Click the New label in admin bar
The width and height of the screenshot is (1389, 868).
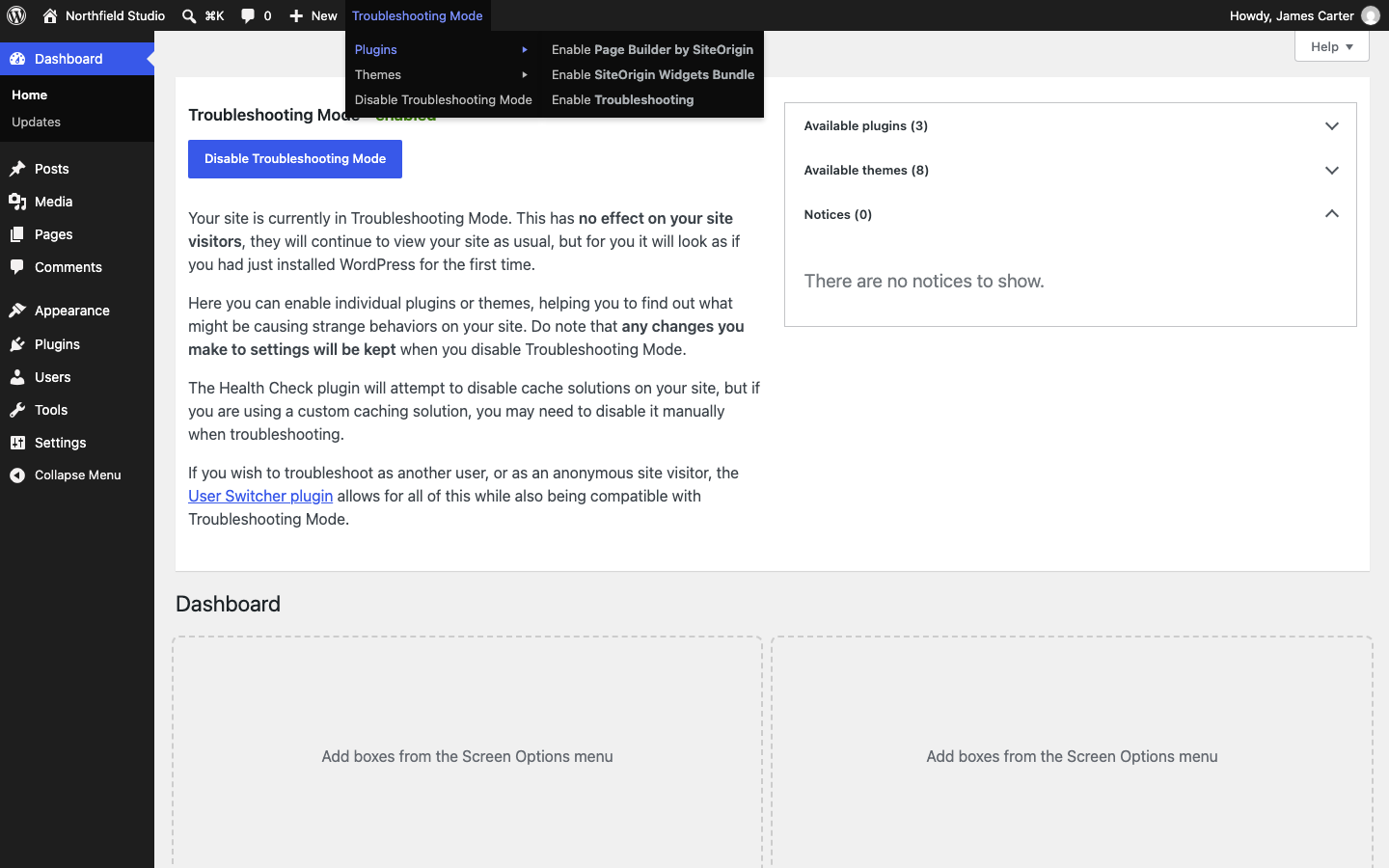click(324, 15)
